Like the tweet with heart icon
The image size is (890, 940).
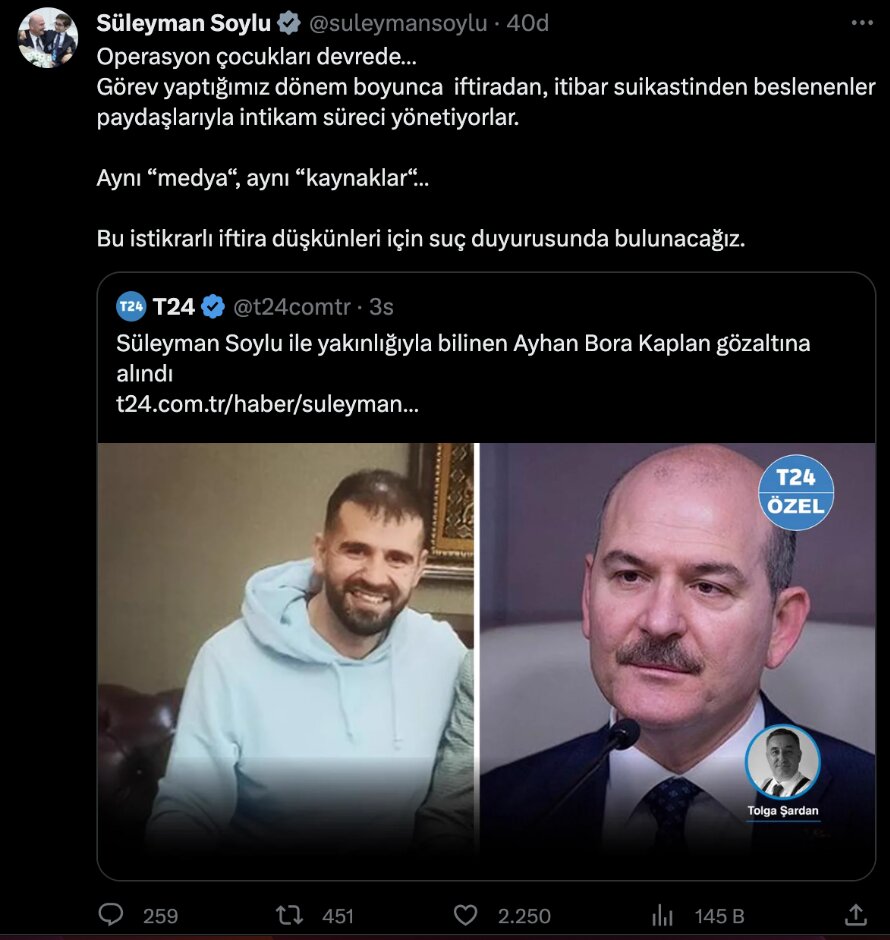[465, 914]
